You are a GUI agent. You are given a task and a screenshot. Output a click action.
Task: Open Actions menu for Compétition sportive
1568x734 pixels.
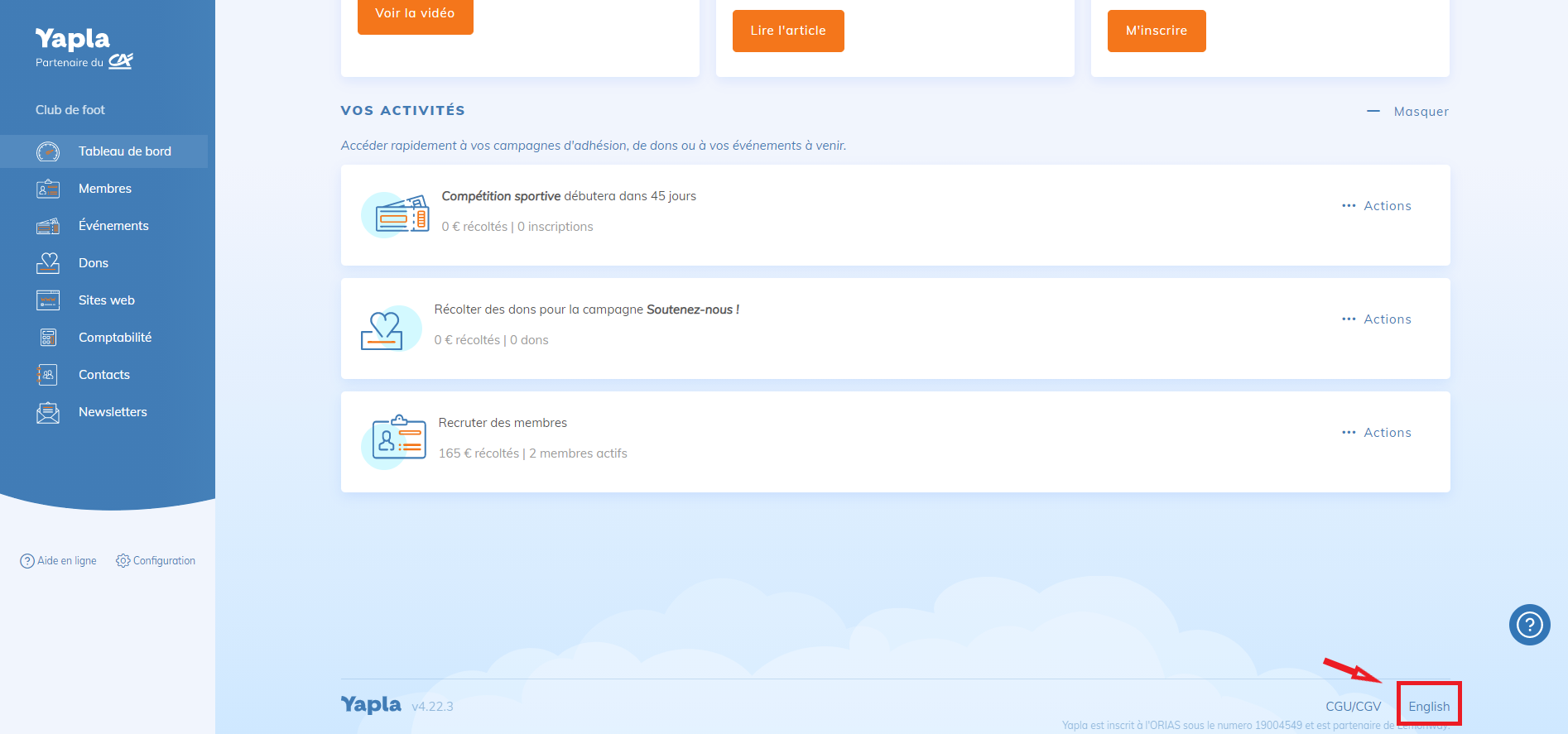coord(1377,206)
